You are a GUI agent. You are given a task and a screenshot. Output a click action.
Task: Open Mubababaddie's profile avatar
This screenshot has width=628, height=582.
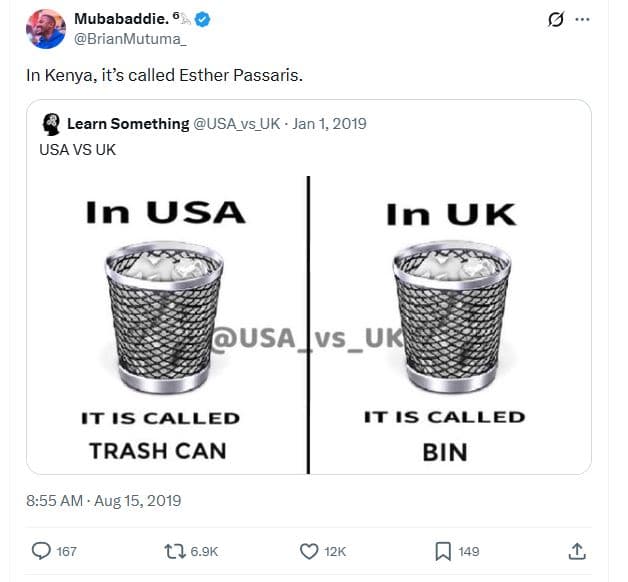point(46,29)
